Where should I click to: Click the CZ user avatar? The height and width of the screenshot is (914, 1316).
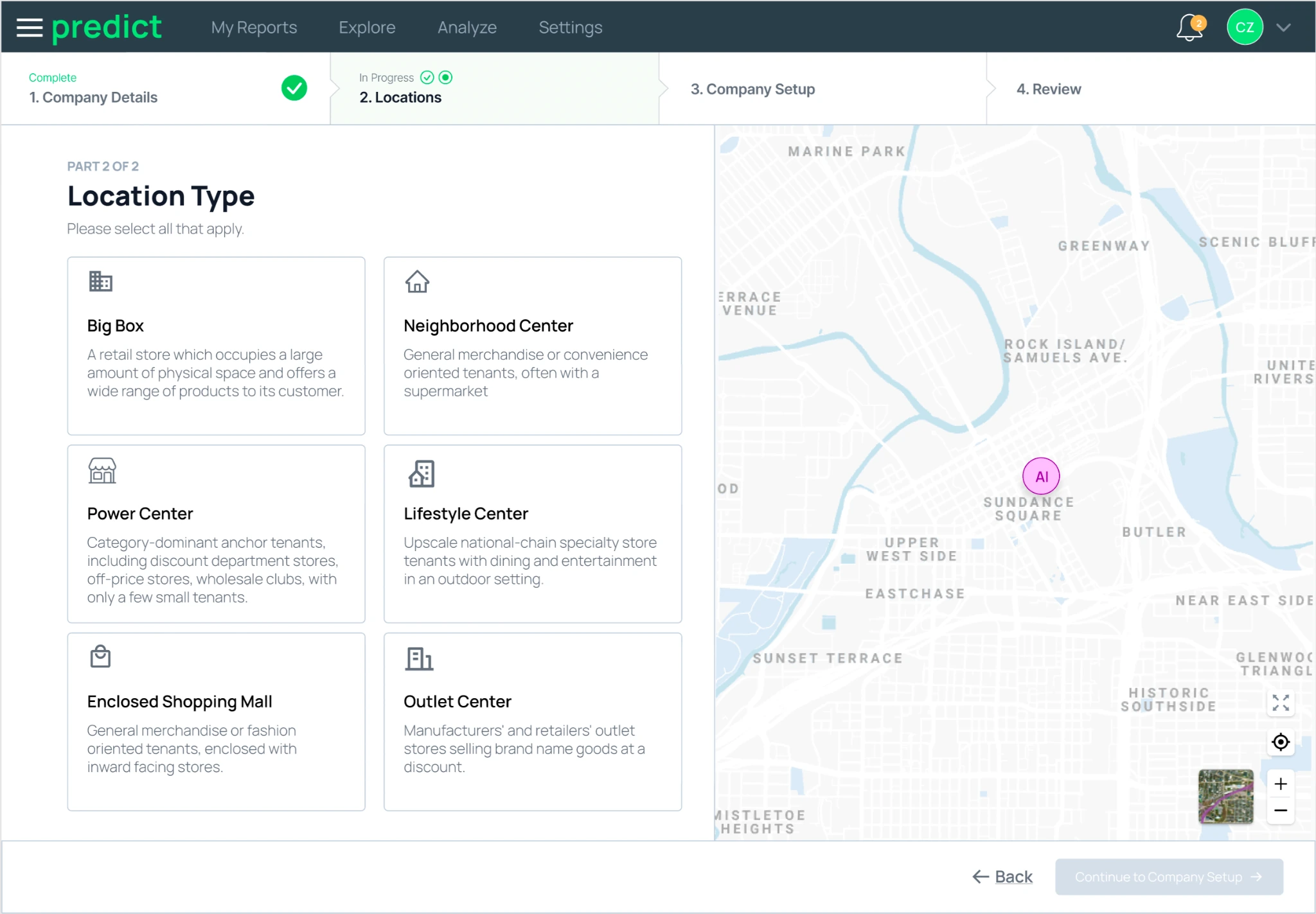1245,28
